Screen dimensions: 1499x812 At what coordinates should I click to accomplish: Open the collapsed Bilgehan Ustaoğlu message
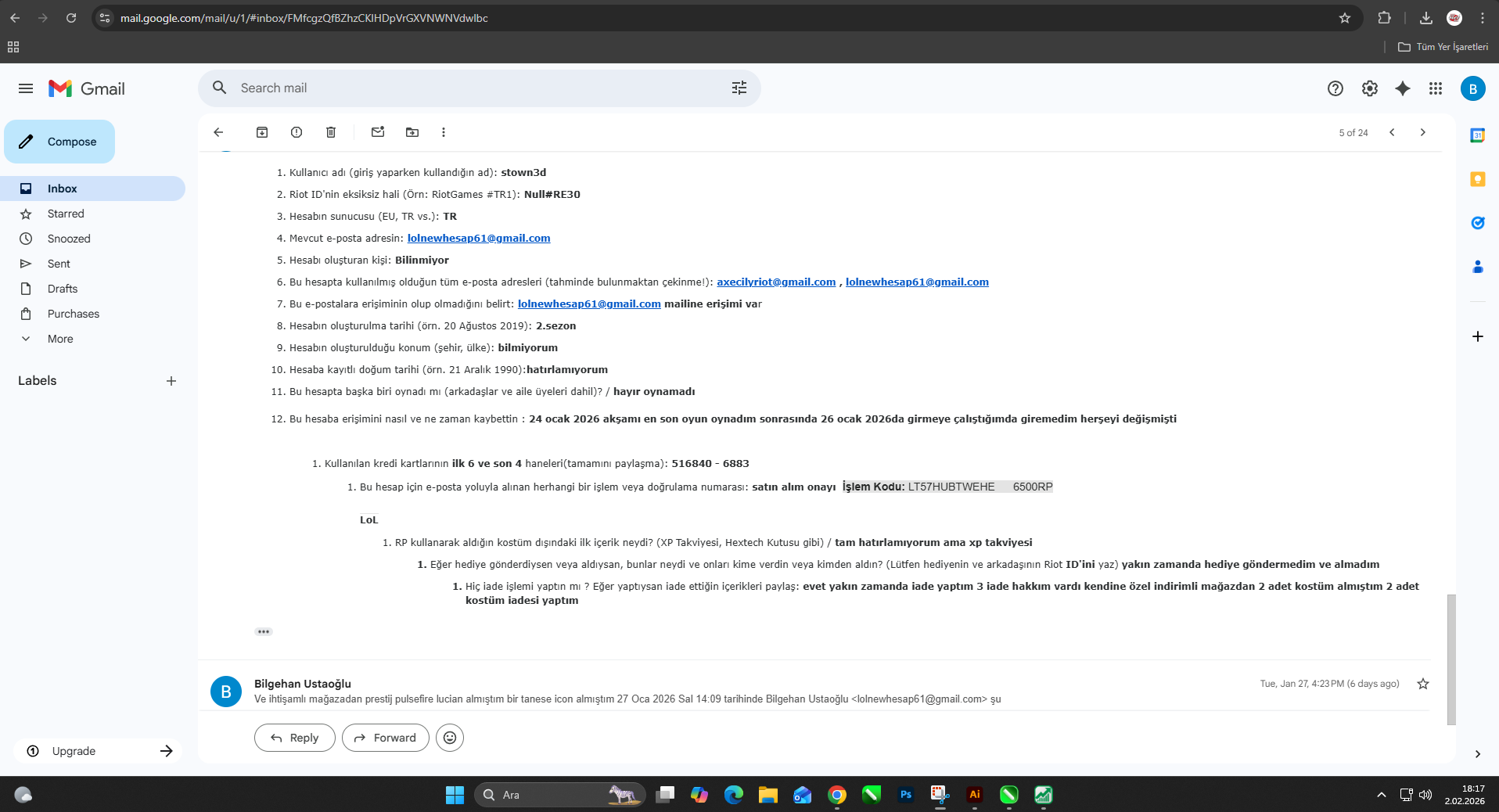(814, 691)
